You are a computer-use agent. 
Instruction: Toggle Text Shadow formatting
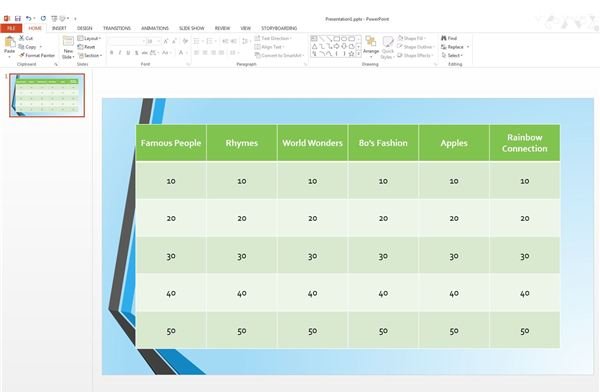click(x=137, y=52)
